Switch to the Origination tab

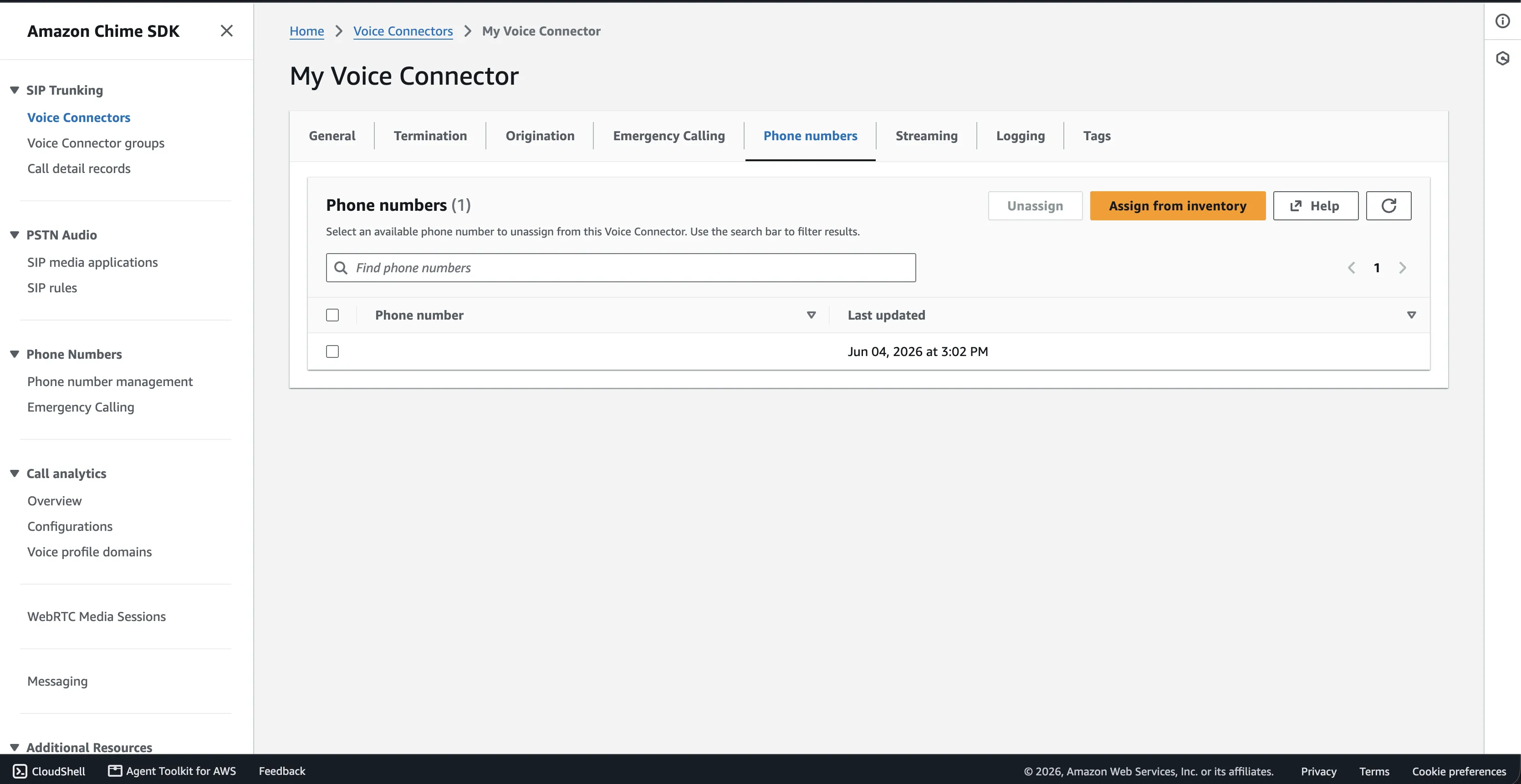point(540,136)
